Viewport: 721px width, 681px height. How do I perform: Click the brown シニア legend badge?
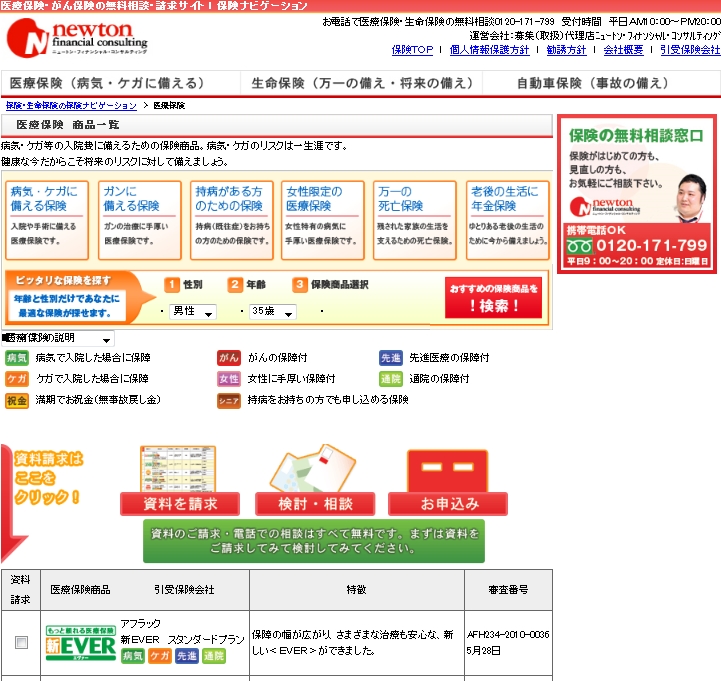(229, 401)
